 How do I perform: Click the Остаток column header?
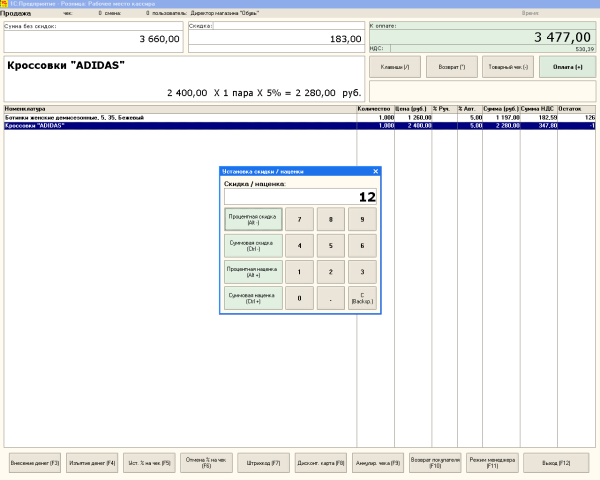point(577,109)
